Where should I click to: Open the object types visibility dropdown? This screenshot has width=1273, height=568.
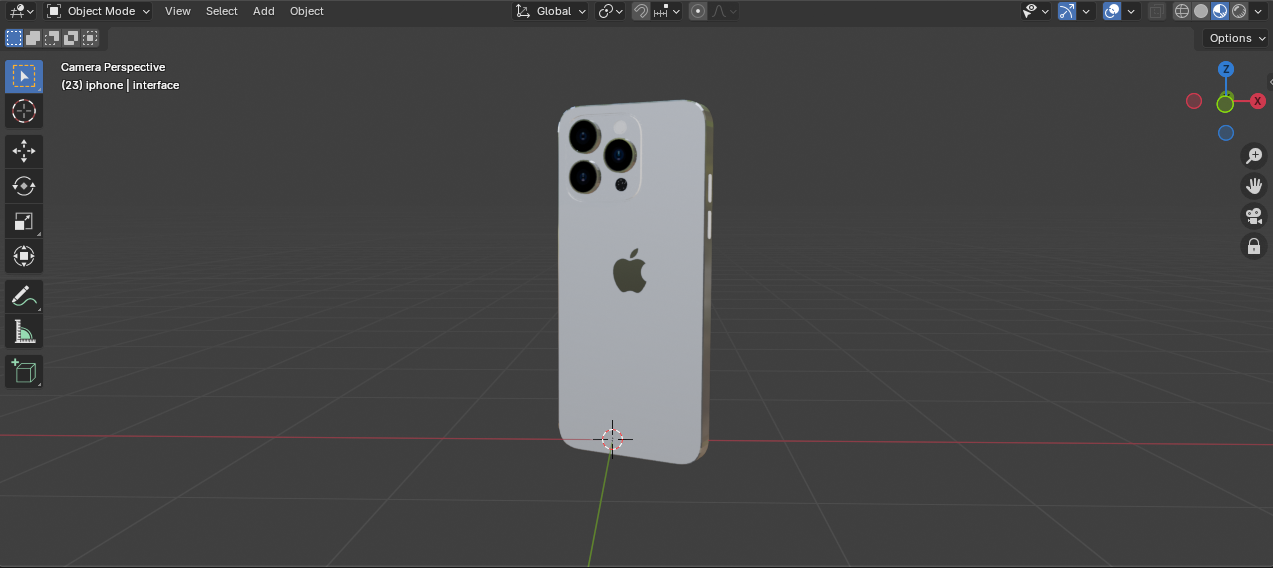[x=1036, y=11]
